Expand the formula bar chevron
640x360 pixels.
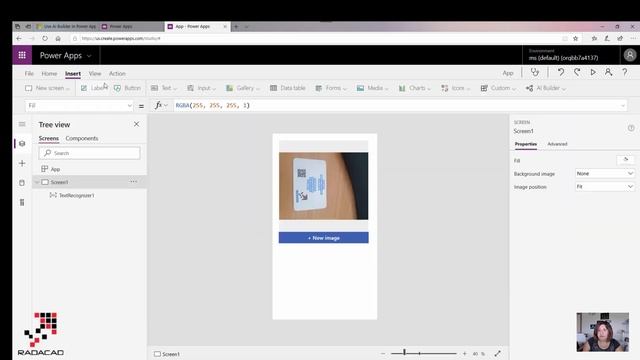pyautogui.click(x=623, y=106)
